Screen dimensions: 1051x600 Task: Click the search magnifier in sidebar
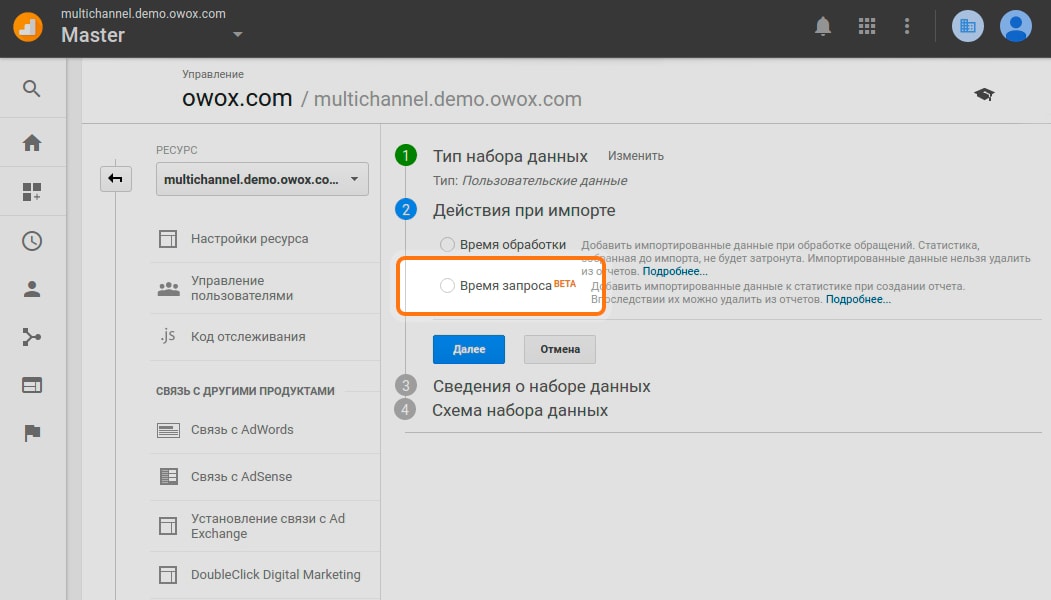tap(32, 88)
